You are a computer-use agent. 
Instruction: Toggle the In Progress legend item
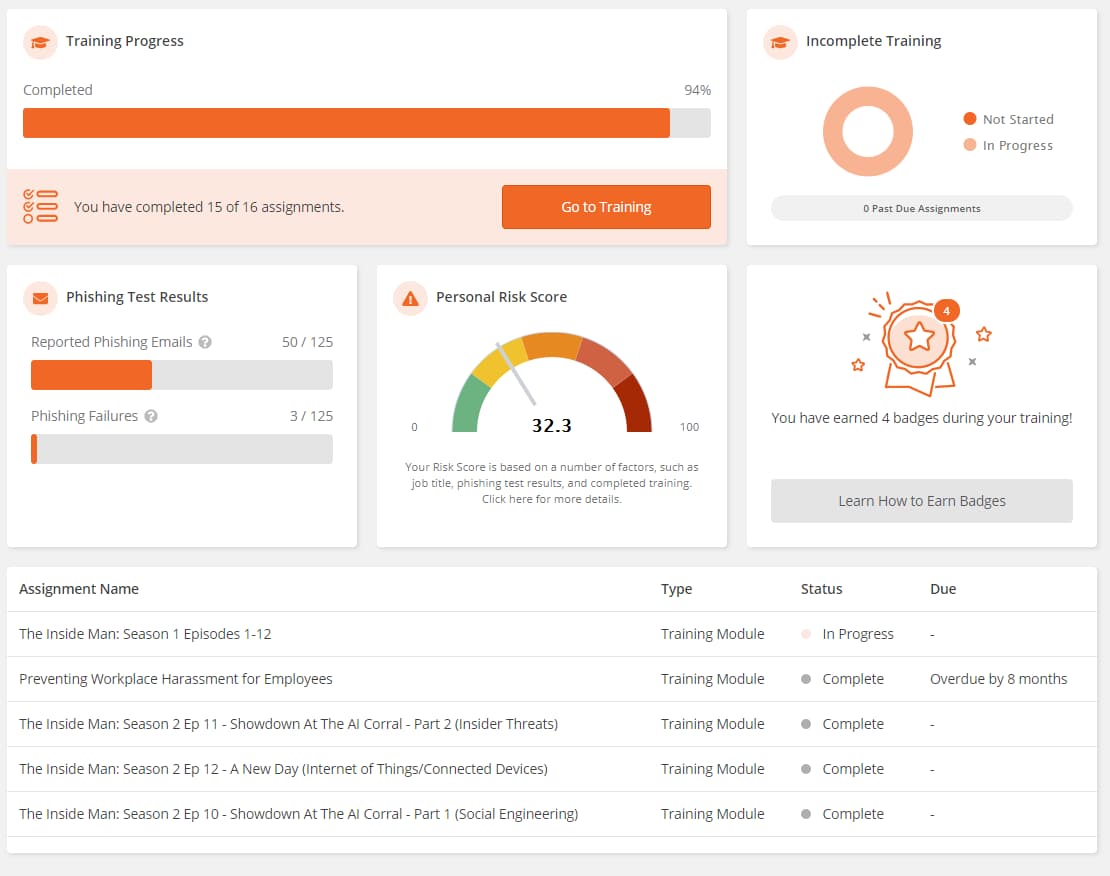(x=1008, y=145)
